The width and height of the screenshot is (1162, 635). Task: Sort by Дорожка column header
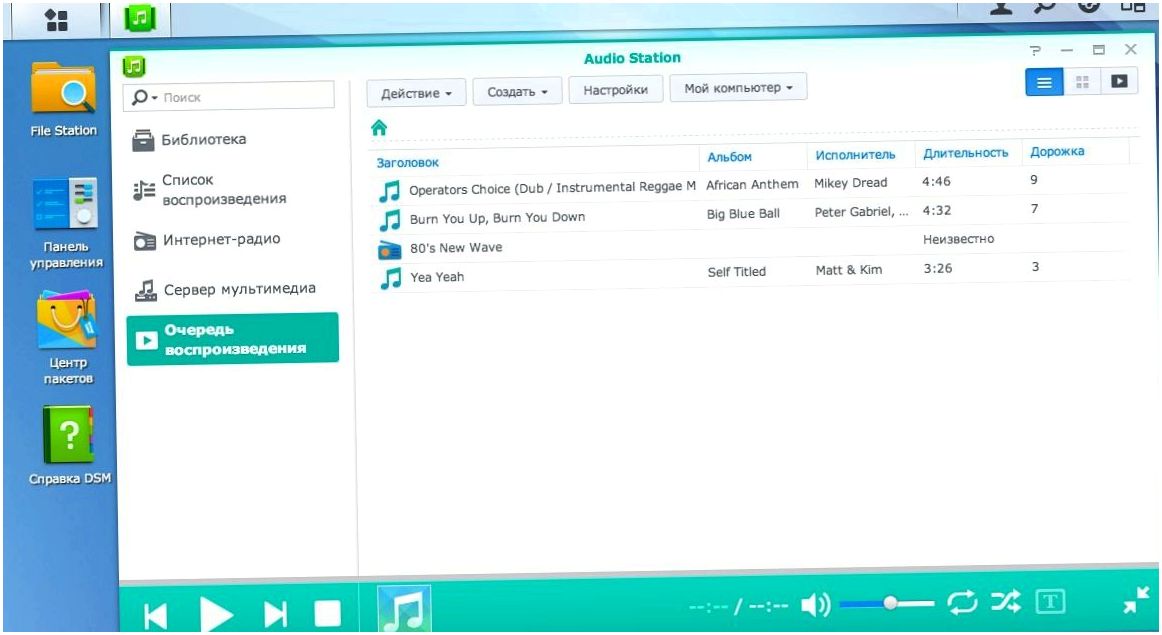click(1057, 151)
